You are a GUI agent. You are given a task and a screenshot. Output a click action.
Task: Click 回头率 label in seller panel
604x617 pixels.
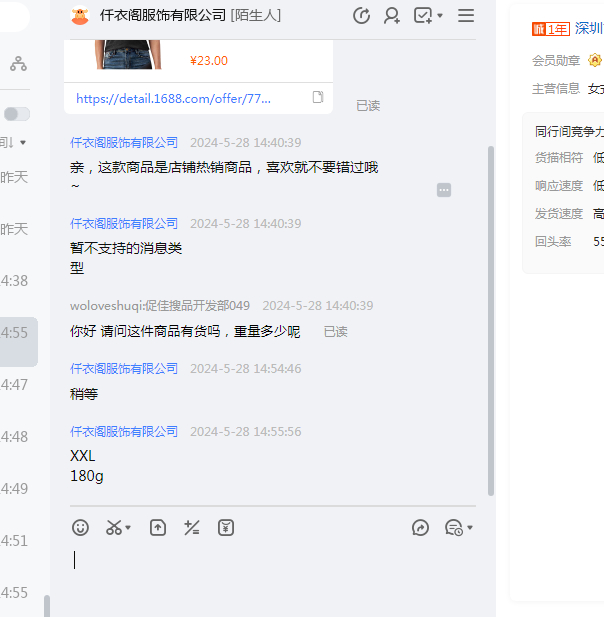(x=553, y=241)
